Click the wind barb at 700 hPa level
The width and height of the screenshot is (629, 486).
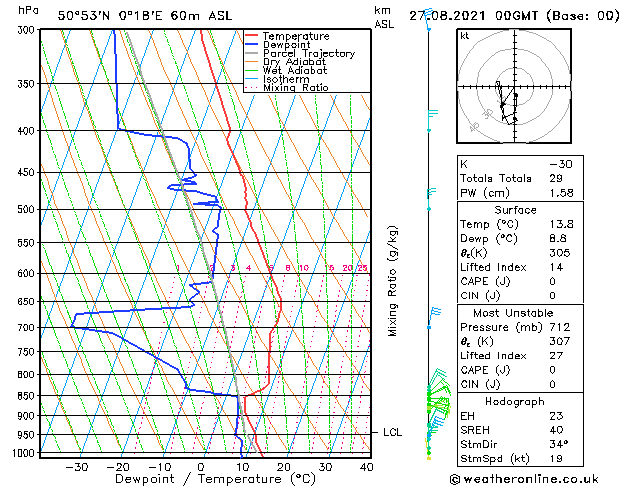click(434, 318)
